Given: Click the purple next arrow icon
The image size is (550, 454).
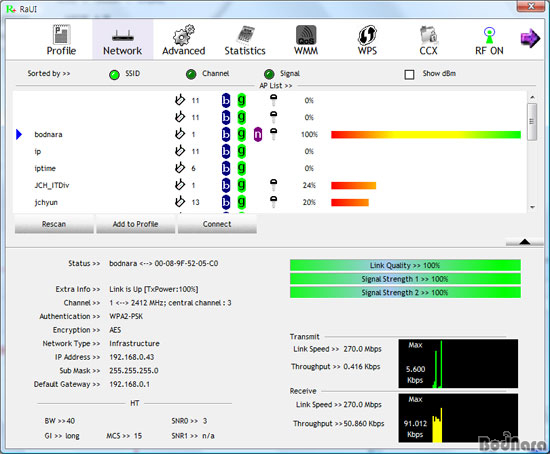Looking at the screenshot, I should pos(530,38).
